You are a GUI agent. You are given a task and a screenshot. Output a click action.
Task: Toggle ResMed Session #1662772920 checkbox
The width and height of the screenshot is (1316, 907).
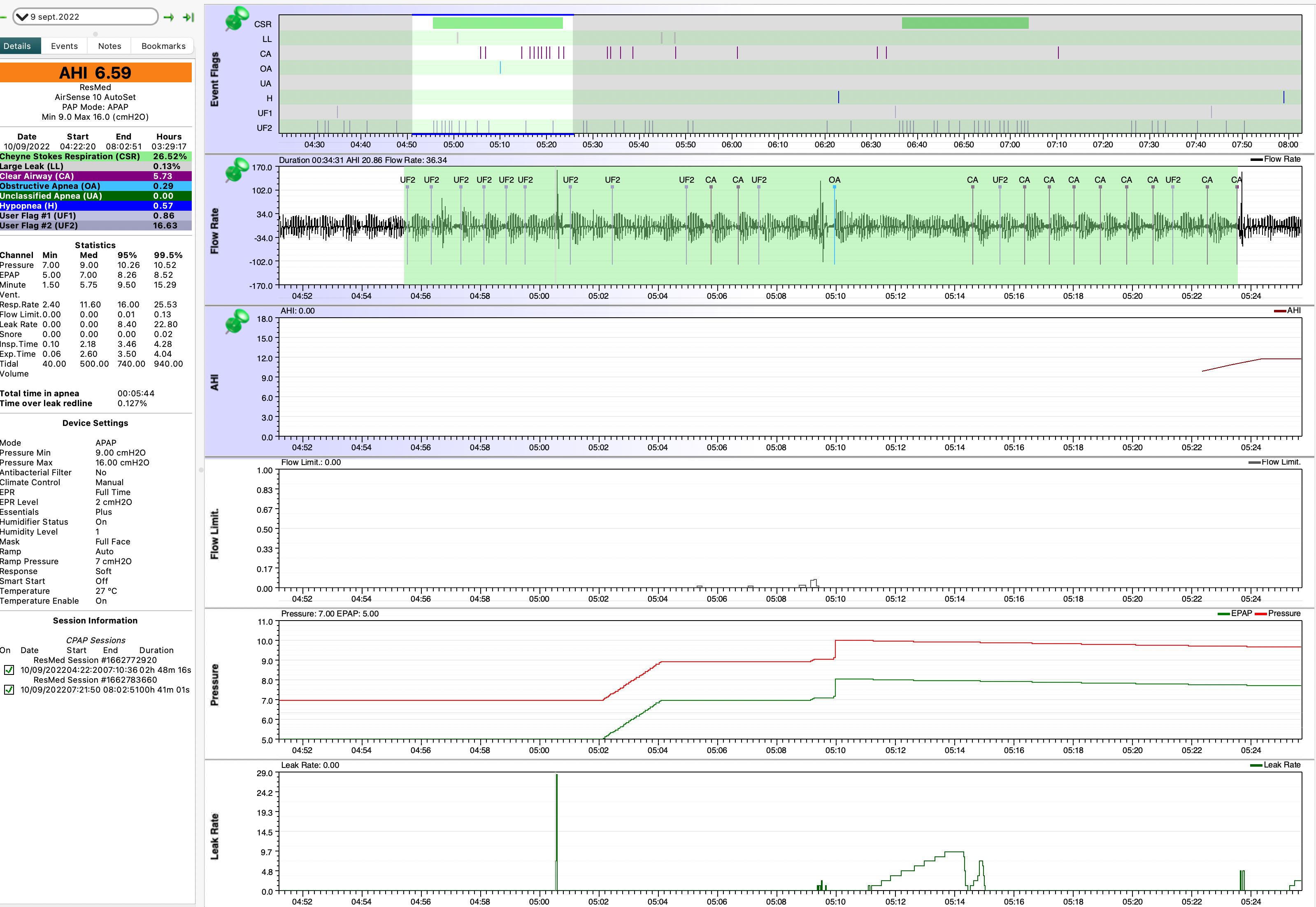tap(9, 670)
